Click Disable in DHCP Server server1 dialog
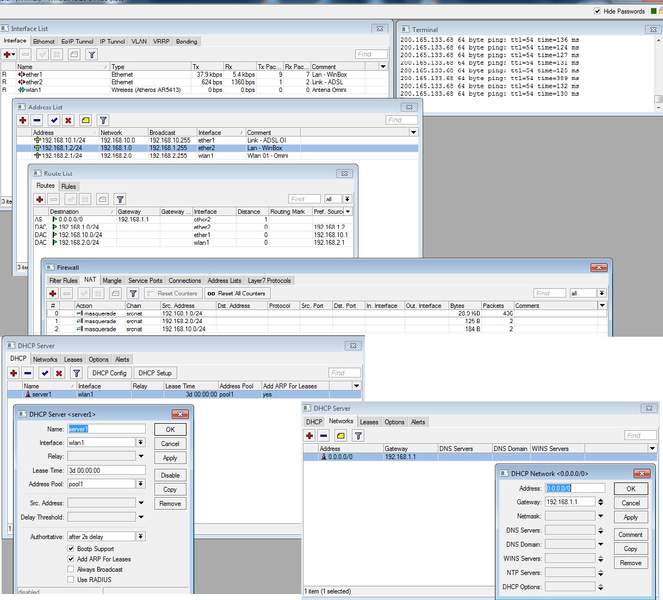Viewport: 663px width, 600px height. (170, 475)
